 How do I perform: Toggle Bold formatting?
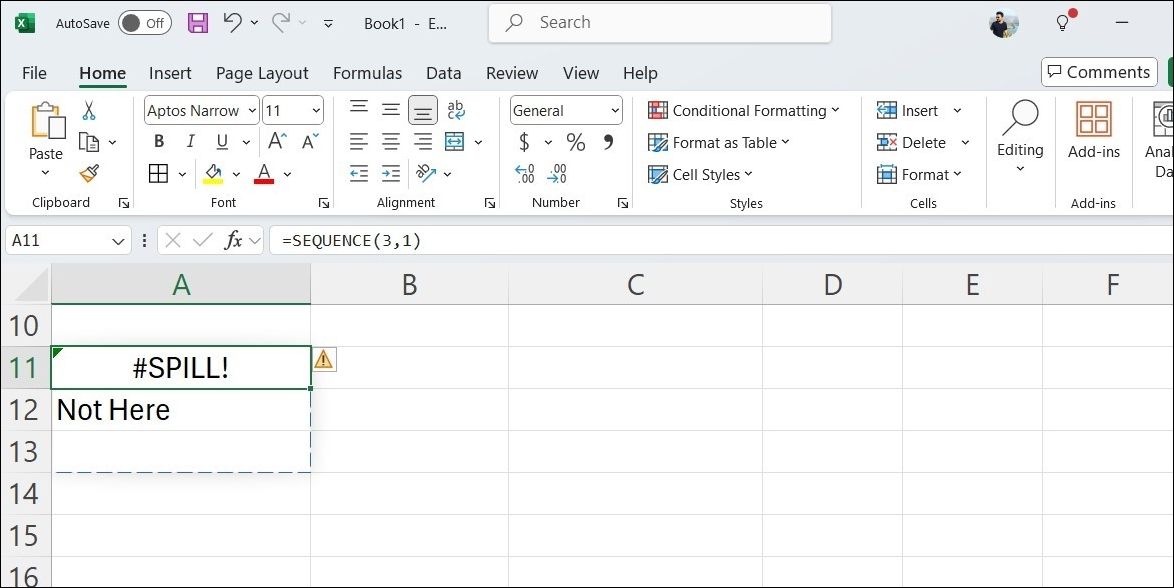click(x=158, y=142)
